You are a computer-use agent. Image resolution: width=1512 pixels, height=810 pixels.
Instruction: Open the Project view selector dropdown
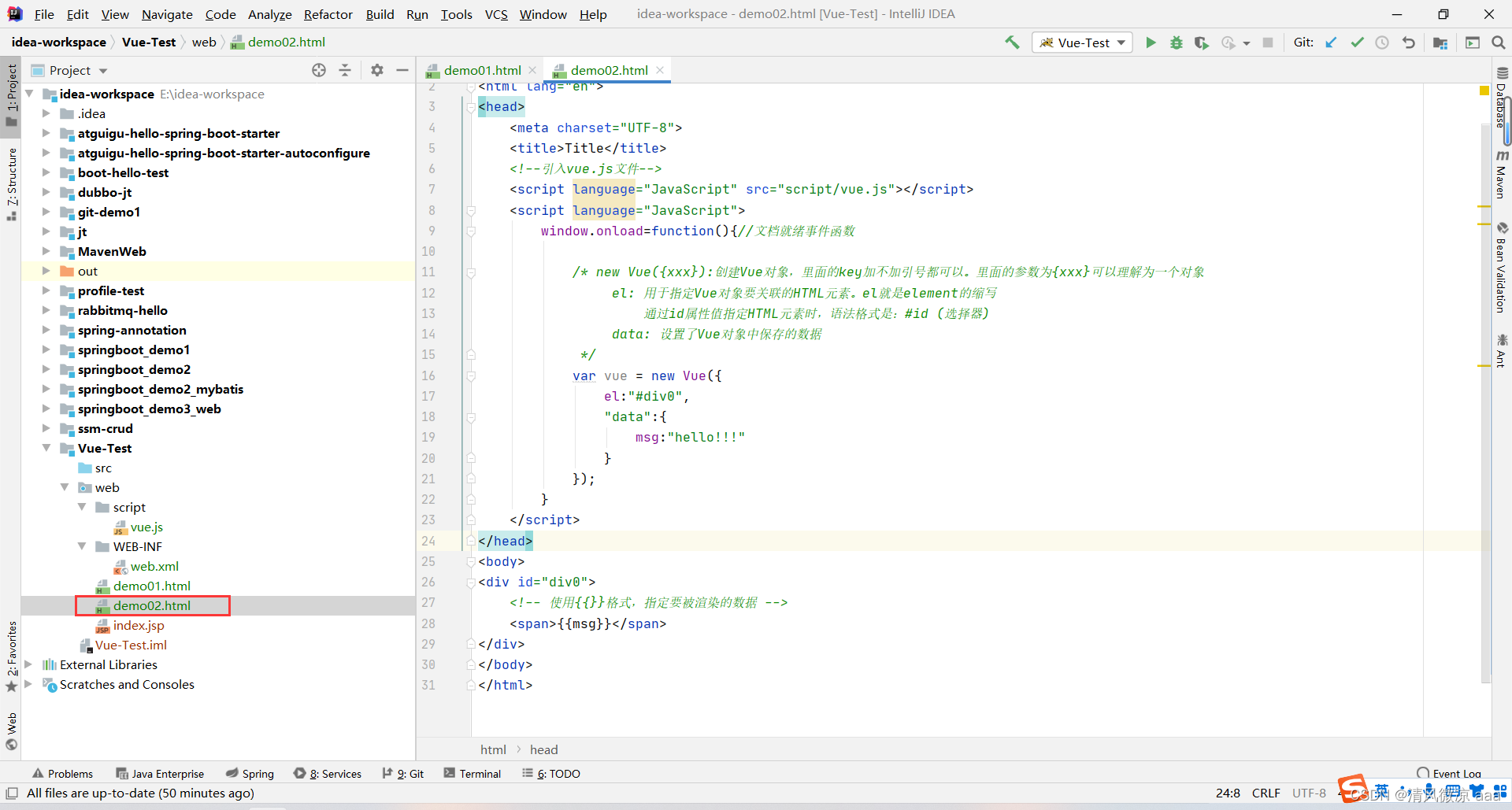[69, 70]
